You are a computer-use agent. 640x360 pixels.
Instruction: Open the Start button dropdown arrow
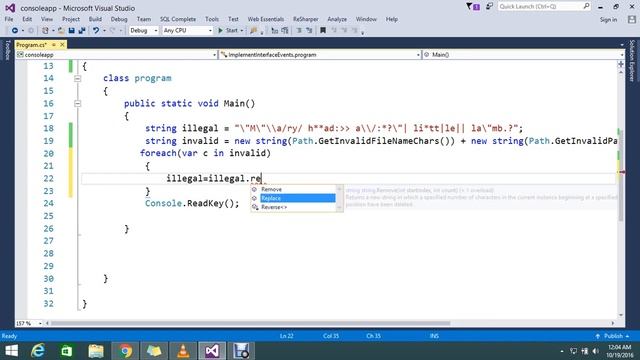click(x=242, y=31)
